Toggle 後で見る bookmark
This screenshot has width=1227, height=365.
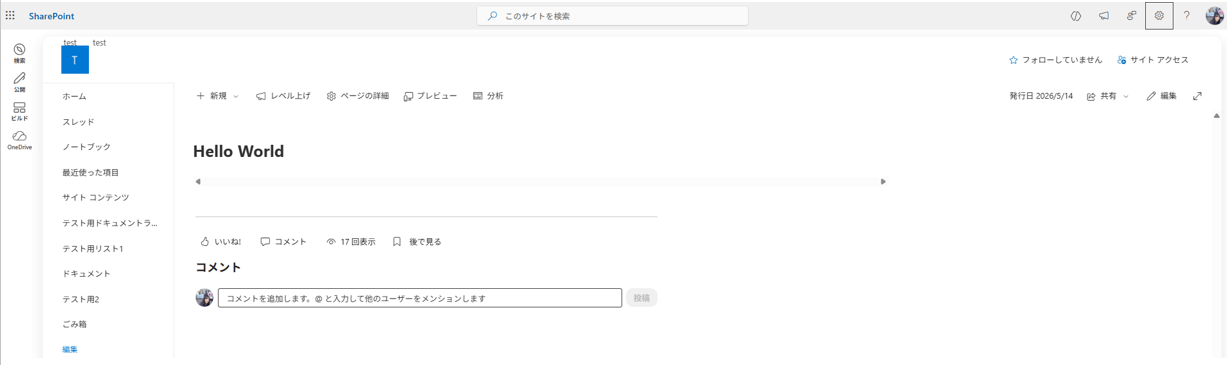[416, 242]
